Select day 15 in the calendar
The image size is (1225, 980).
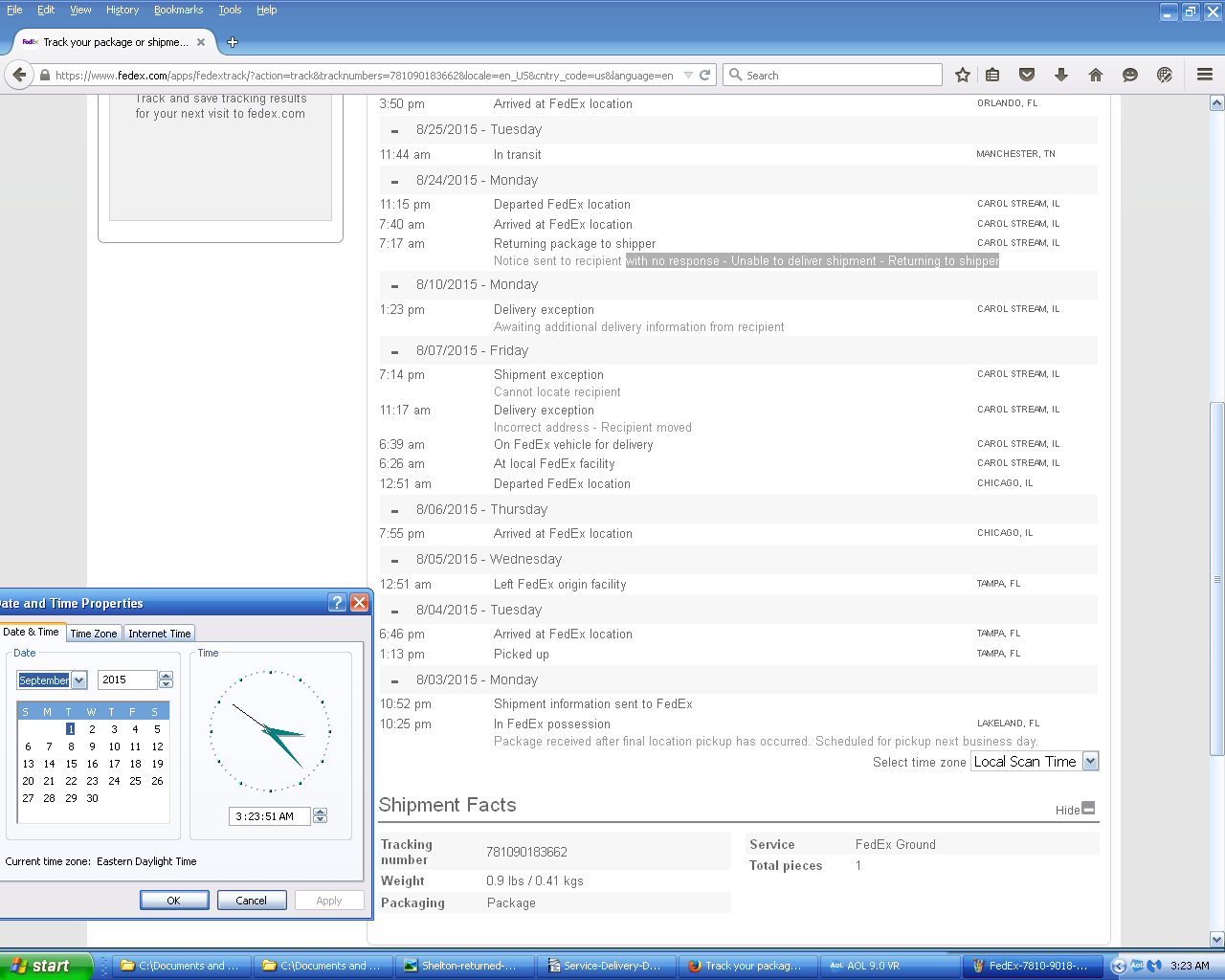[71, 764]
